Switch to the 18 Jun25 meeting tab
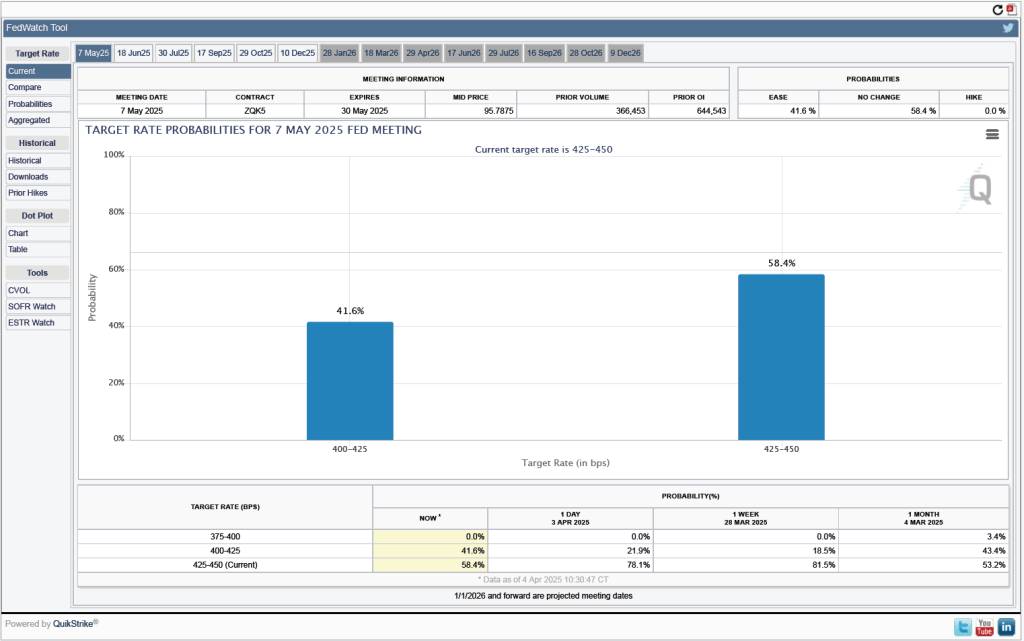 pos(133,52)
